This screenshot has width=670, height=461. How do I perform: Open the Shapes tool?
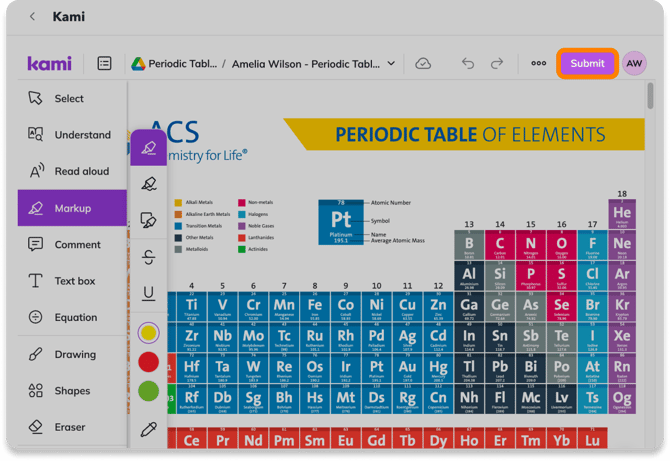click(x=72, y=391)
